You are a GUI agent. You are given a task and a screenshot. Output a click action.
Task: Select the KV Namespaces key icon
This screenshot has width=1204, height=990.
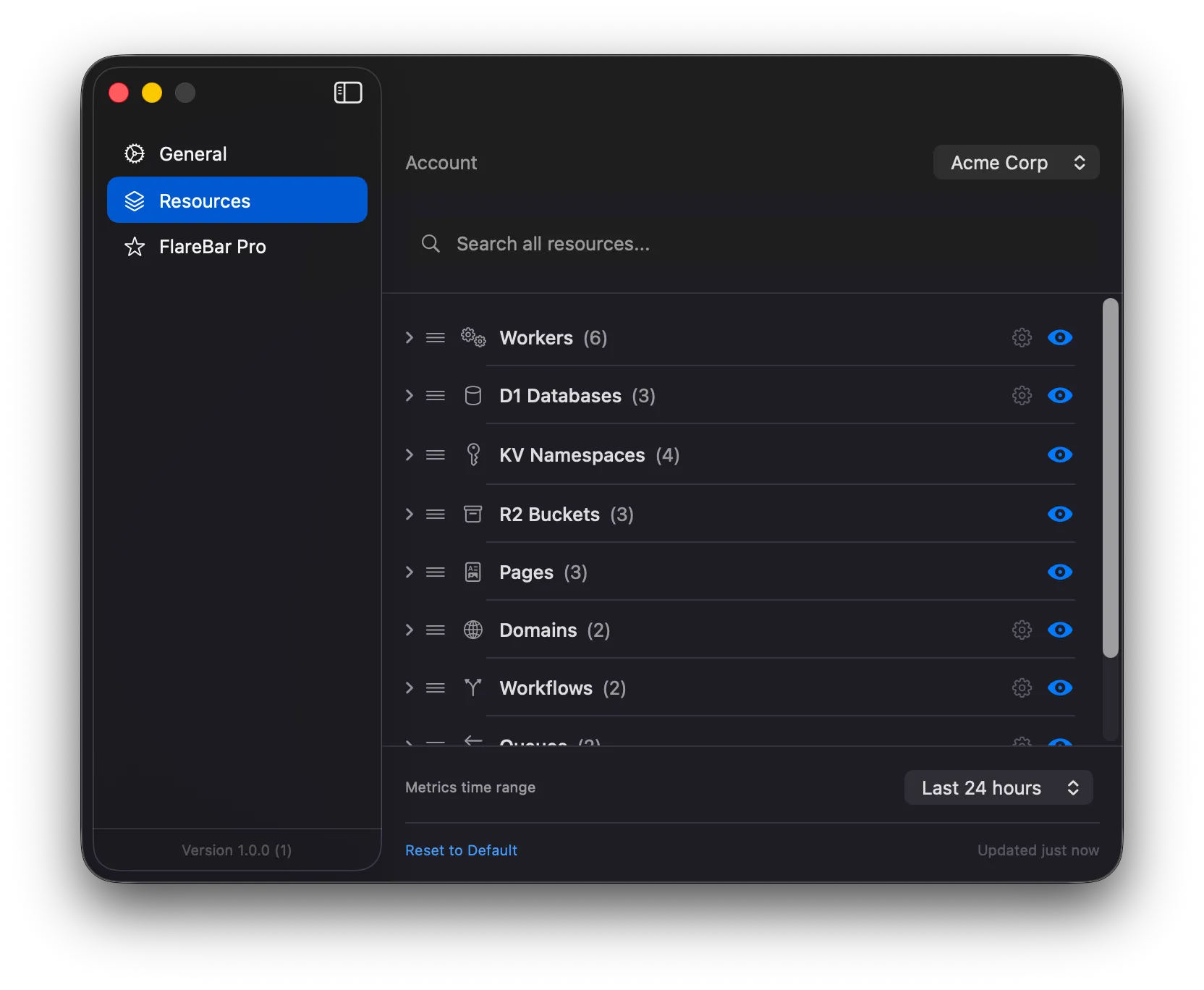pyautogui.click(x=472, y=455)
